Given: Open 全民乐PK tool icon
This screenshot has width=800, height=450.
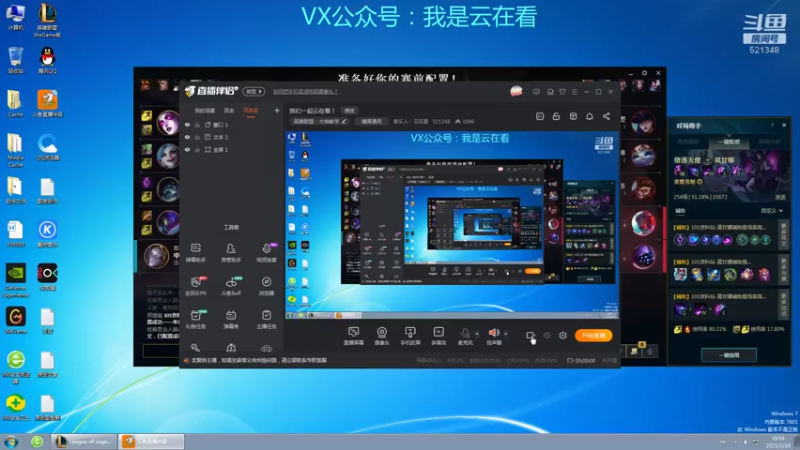Looking at the screenshot, I should pyautogui.click(x=196, y=286).
